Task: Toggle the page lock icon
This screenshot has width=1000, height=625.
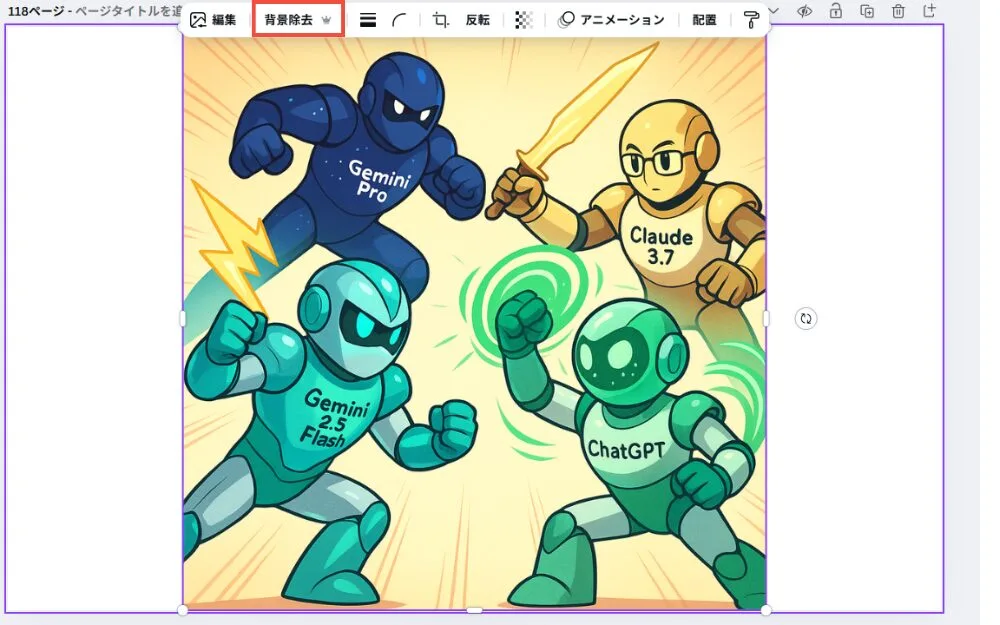Action: pyautogui.click(x=835, y=11)
